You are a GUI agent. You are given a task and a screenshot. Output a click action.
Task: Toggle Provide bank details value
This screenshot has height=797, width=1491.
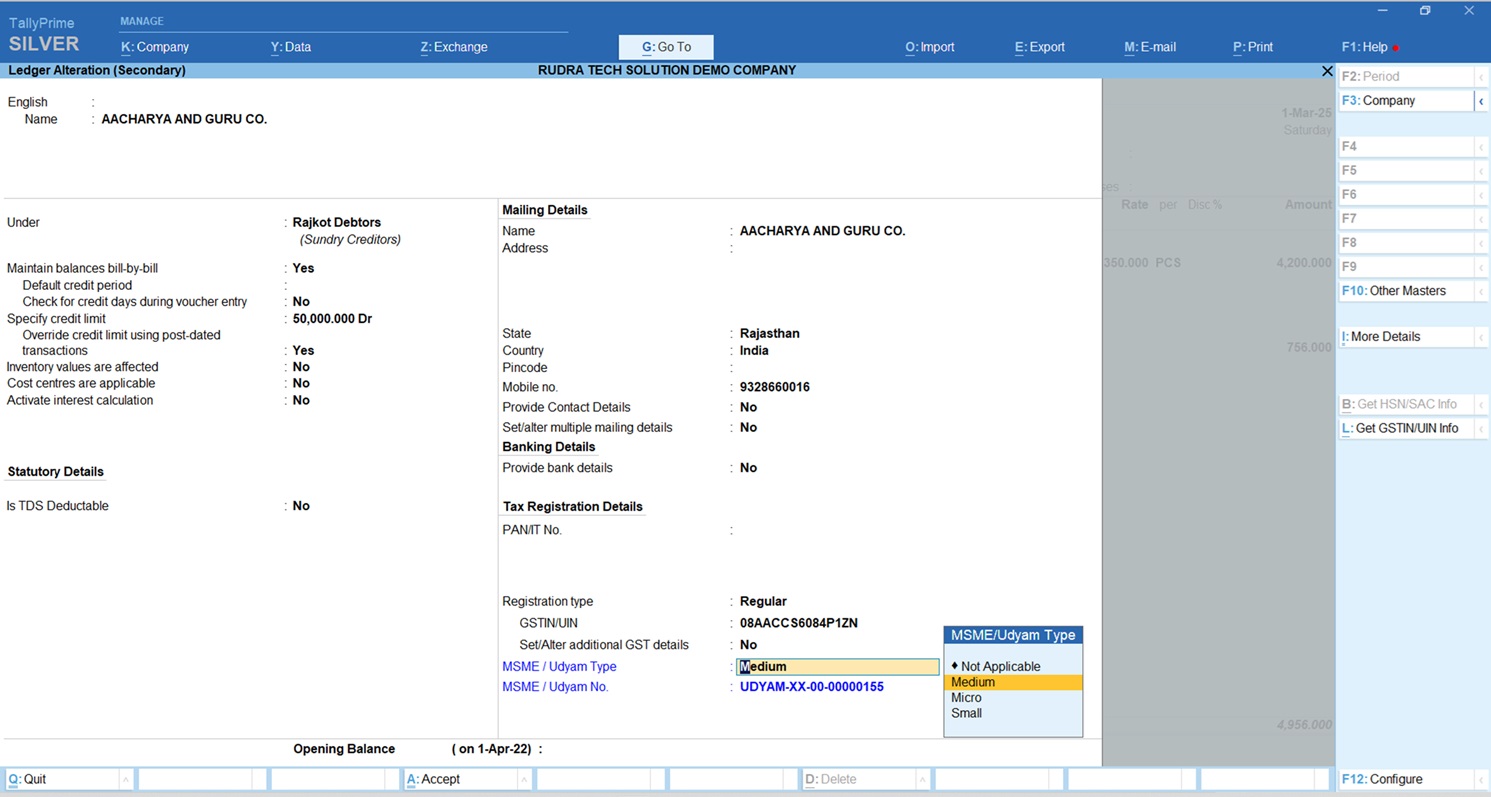click(748, 468)
